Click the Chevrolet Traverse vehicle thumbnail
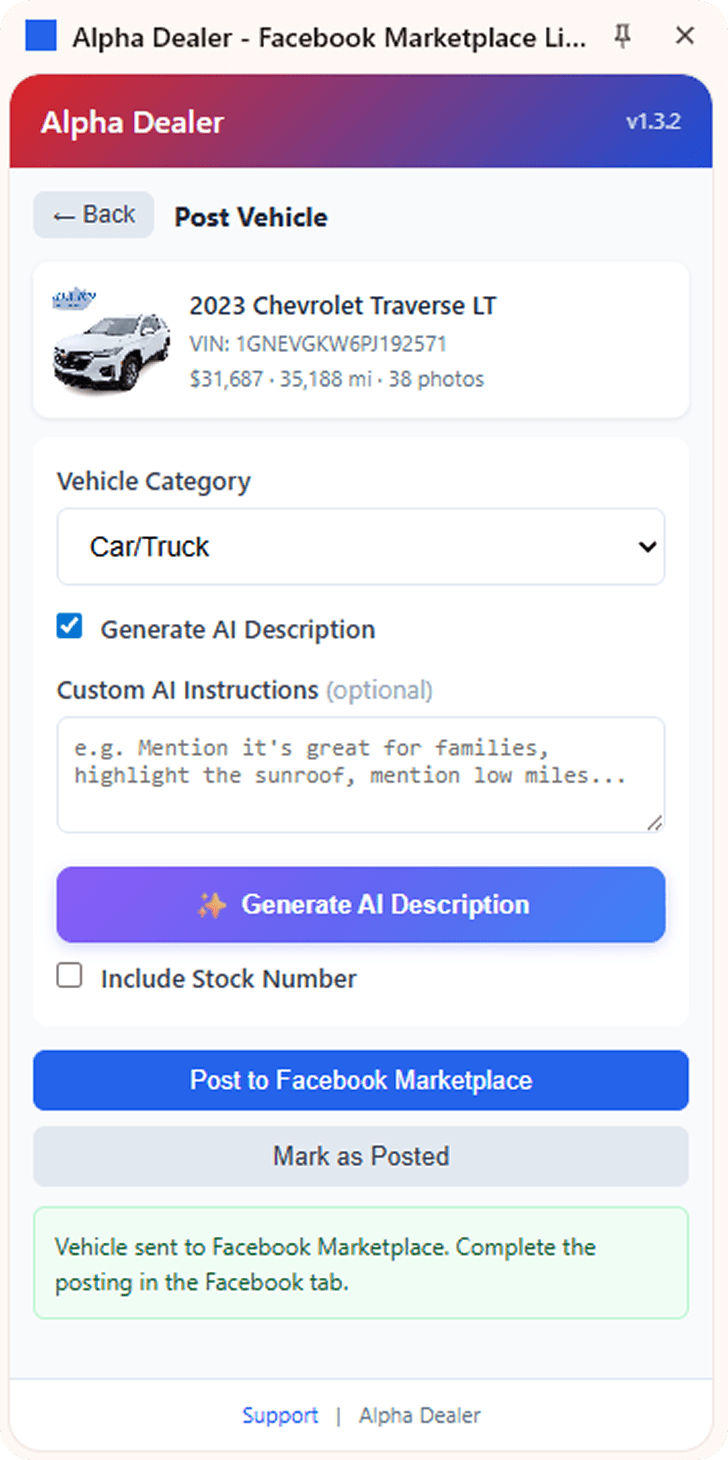The image size is (728, 1460). coord(97,339)
